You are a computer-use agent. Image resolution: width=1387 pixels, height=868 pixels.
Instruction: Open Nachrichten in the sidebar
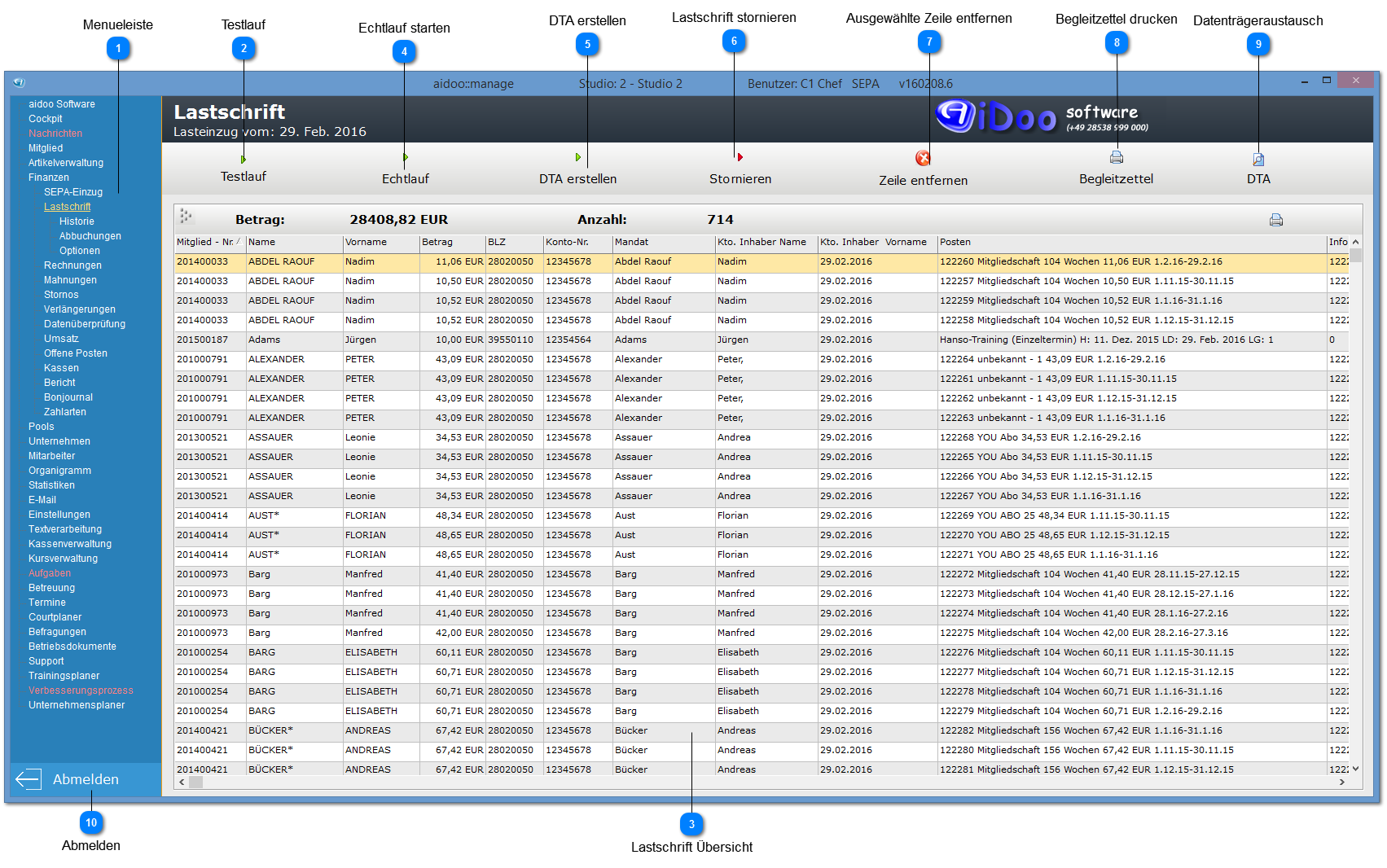(x=55, y=134)
